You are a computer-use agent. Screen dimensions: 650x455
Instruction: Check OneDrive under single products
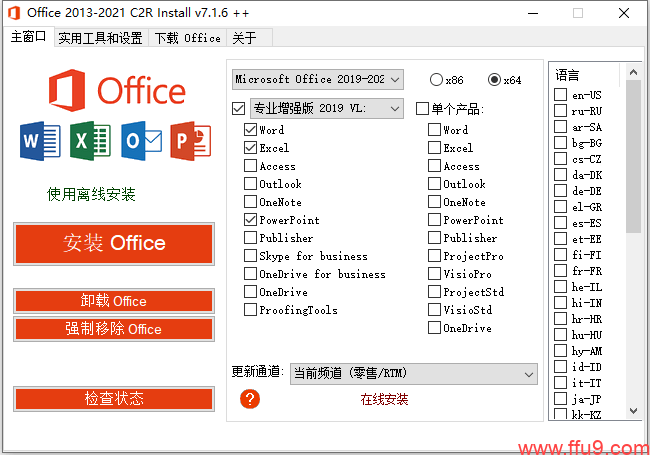(434, 328)
